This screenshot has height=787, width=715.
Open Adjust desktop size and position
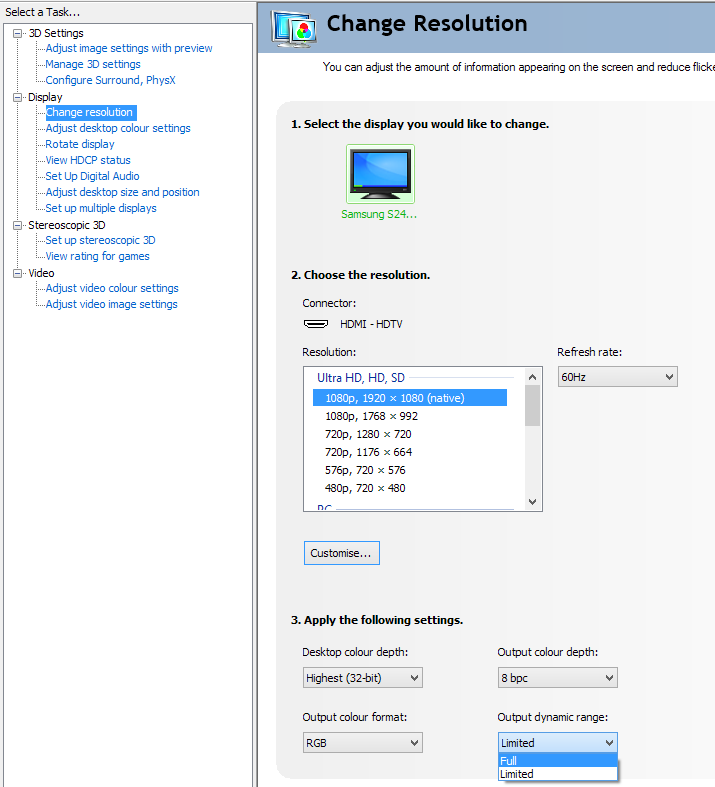pos(122,192)
